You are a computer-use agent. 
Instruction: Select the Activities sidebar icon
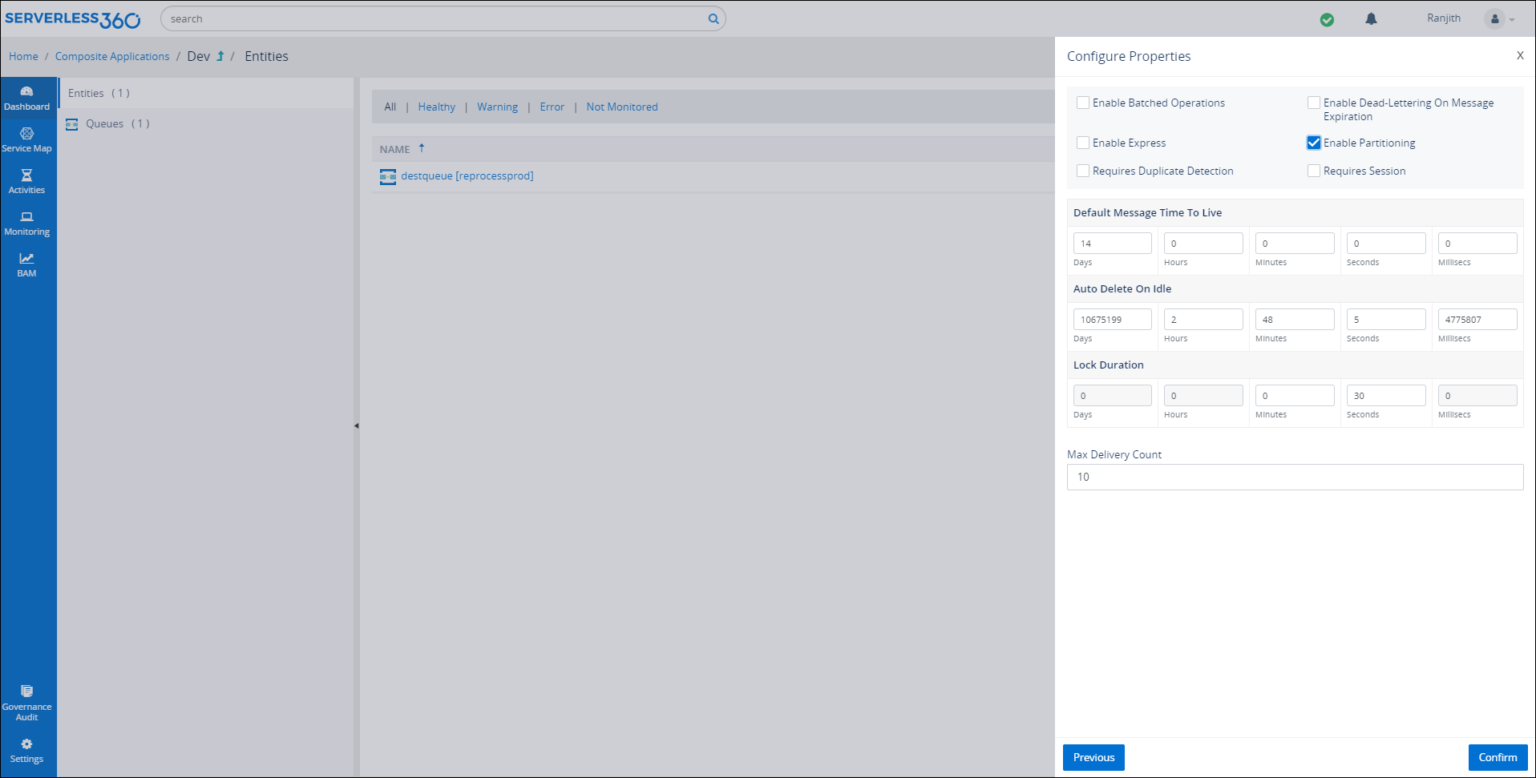(27, 181)
